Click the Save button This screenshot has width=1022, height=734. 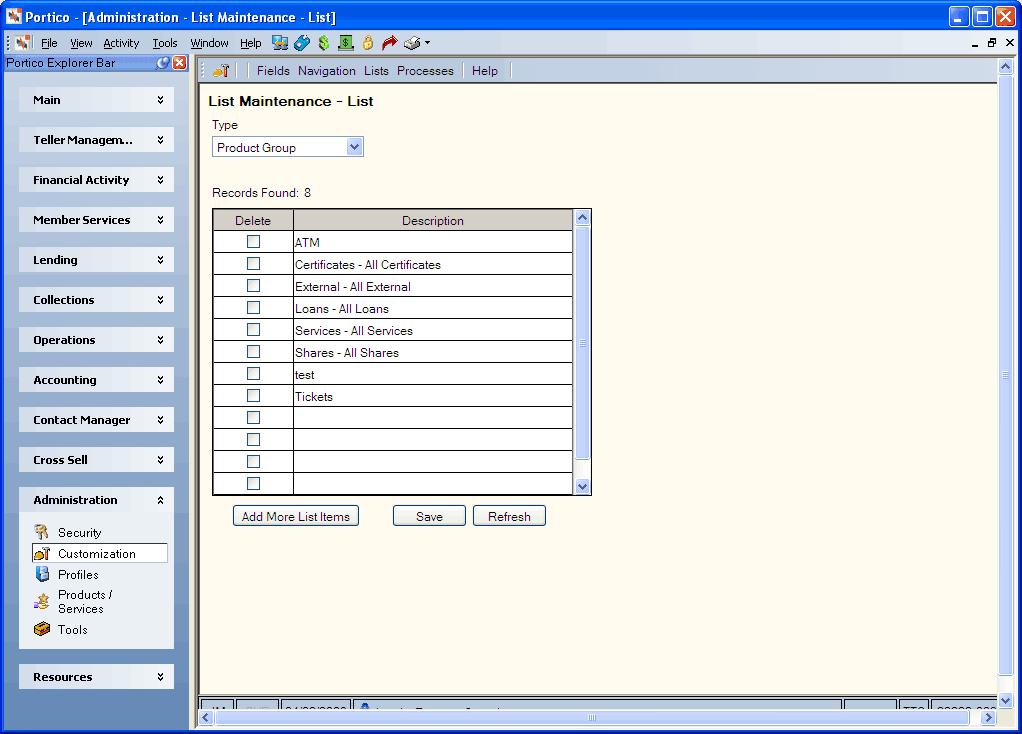[429, 516]
